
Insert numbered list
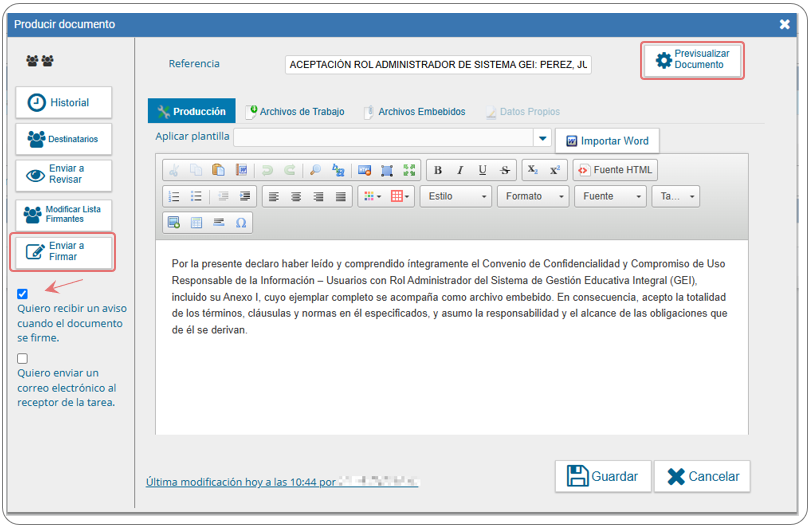point(174,197)
